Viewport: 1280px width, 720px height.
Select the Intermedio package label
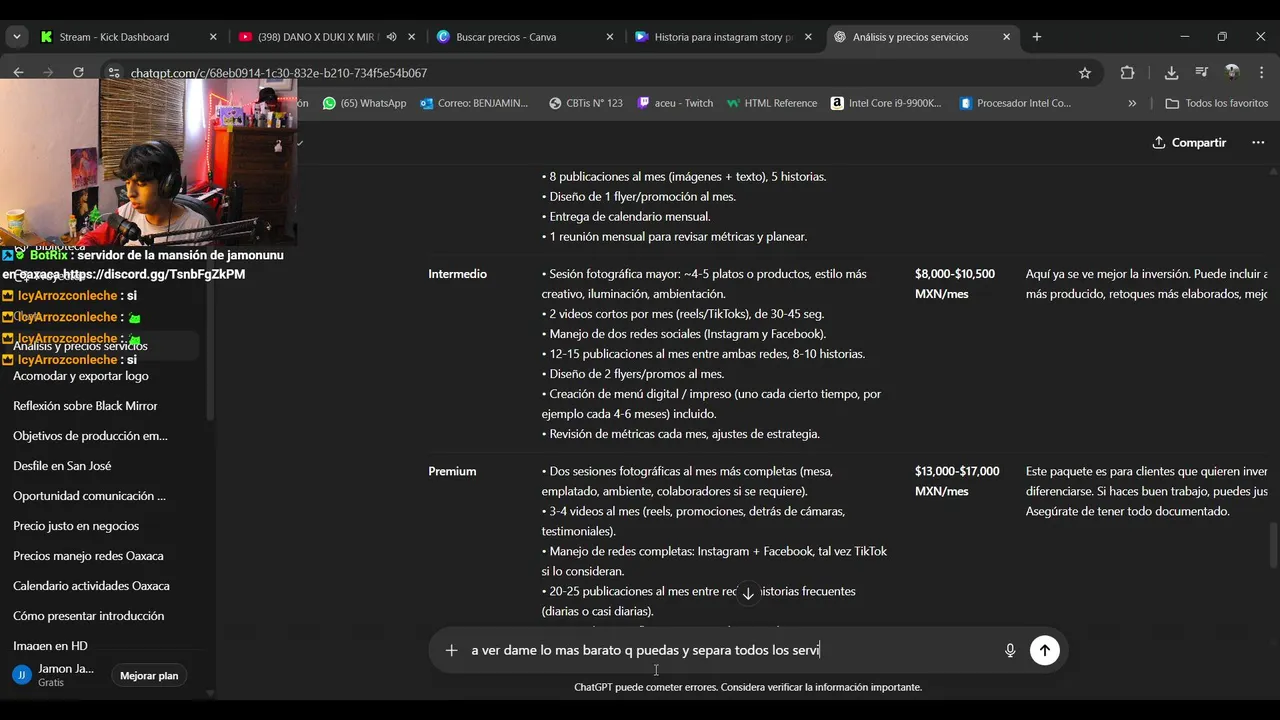coord(458,274)
